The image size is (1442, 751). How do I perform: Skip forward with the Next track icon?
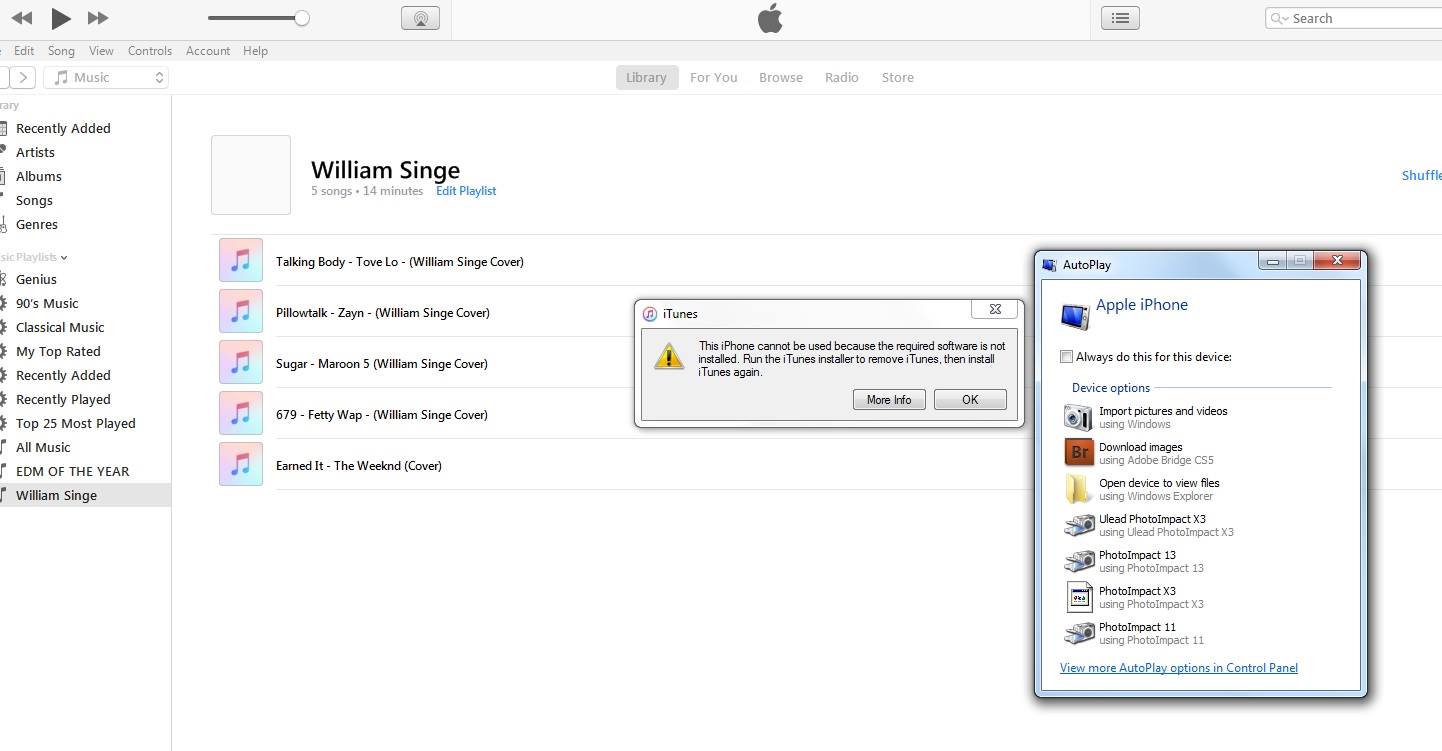pos(98,18)
